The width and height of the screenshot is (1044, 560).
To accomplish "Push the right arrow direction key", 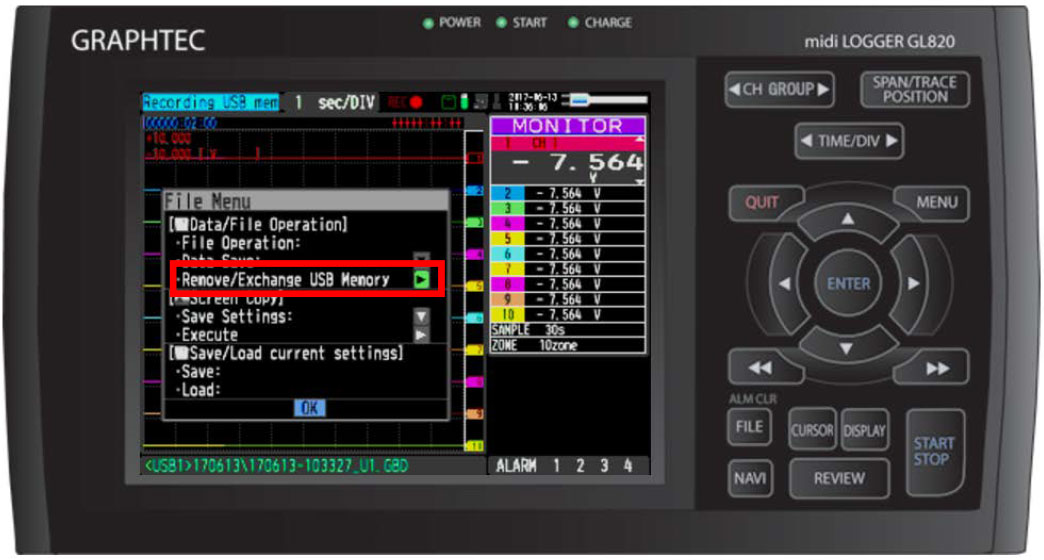I will tap(913, 283).
